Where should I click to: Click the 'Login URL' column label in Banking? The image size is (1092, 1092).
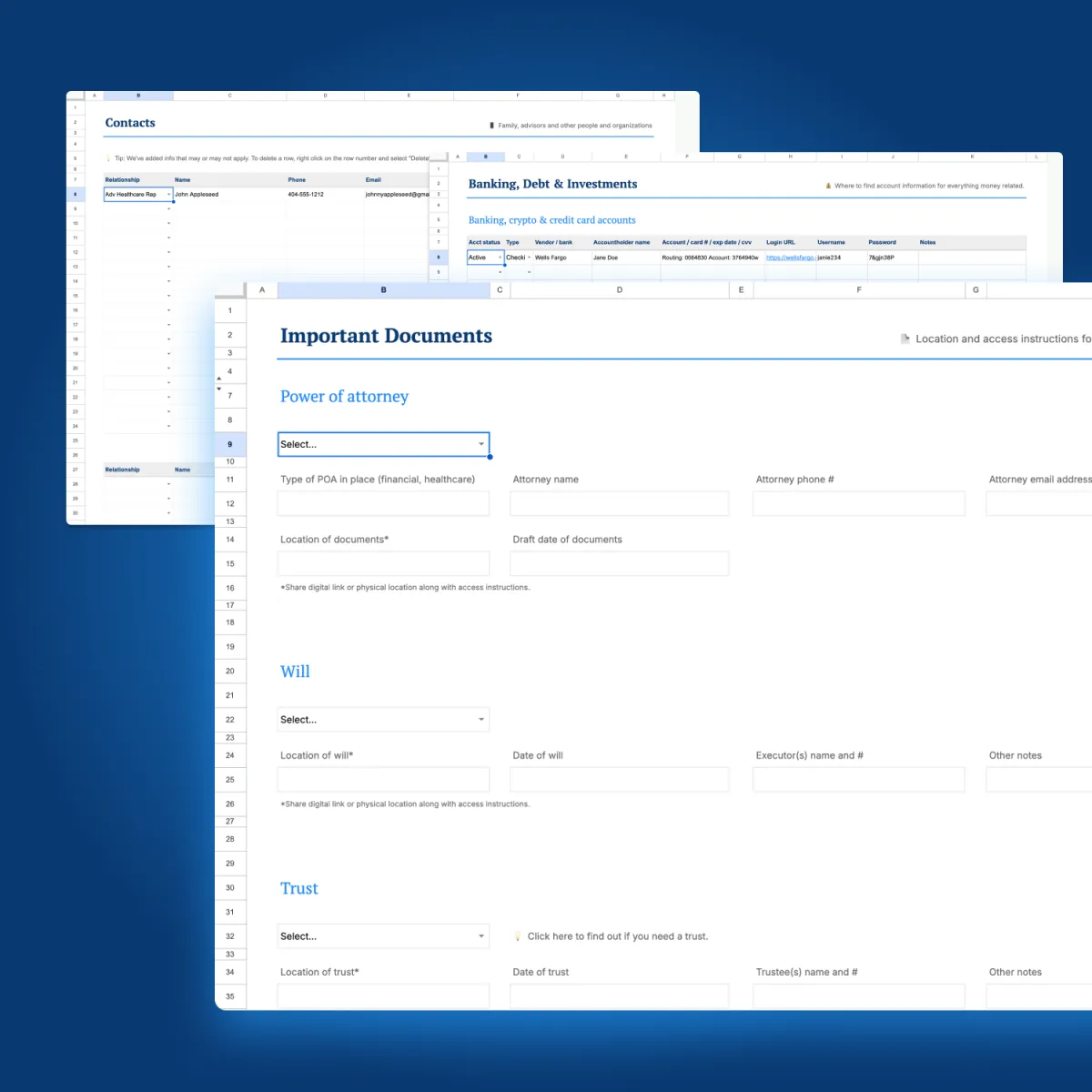point(780,242)
